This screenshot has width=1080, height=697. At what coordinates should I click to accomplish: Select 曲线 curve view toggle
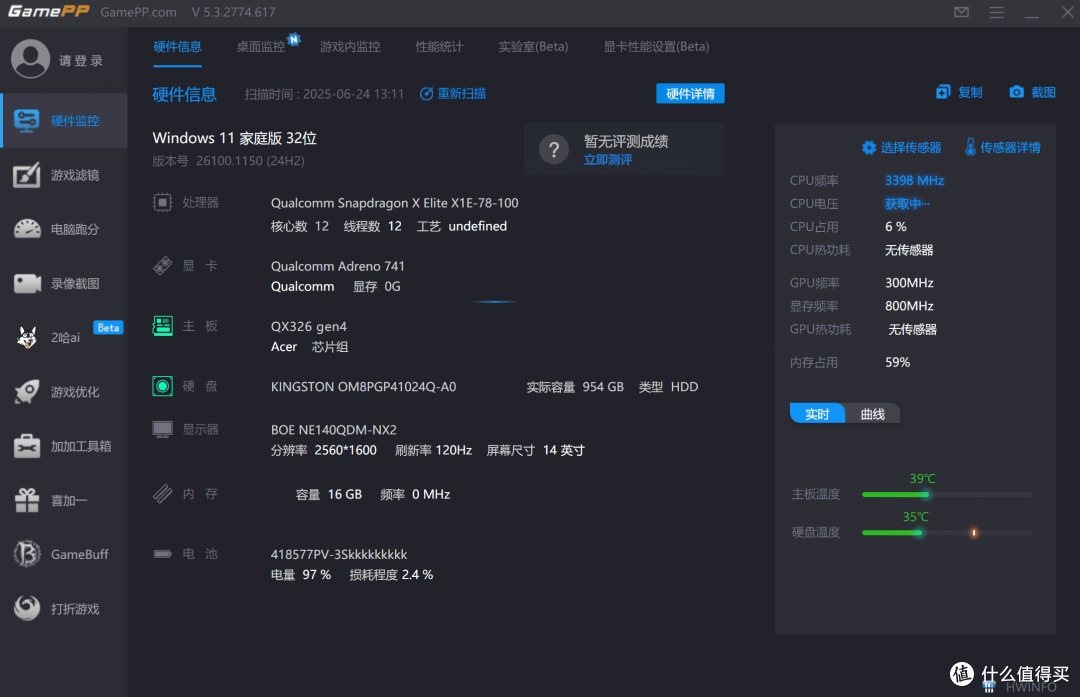click(x=873, y=413)
